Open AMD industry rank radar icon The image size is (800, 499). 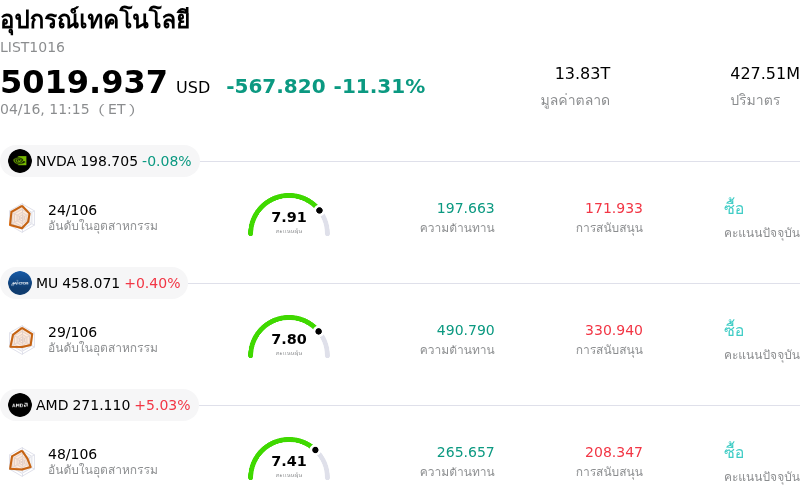click(21, 461)
